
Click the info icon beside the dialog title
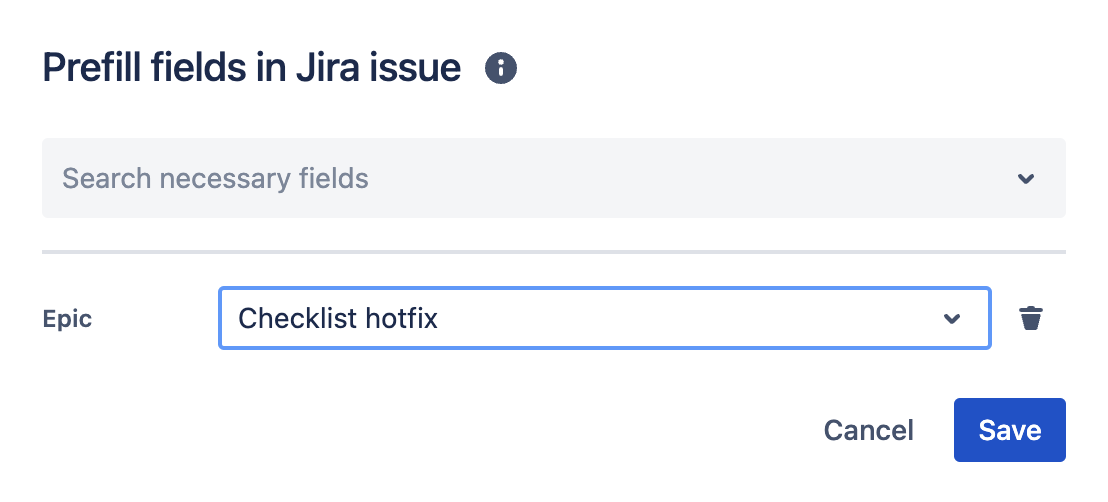[x=501, y=68]
